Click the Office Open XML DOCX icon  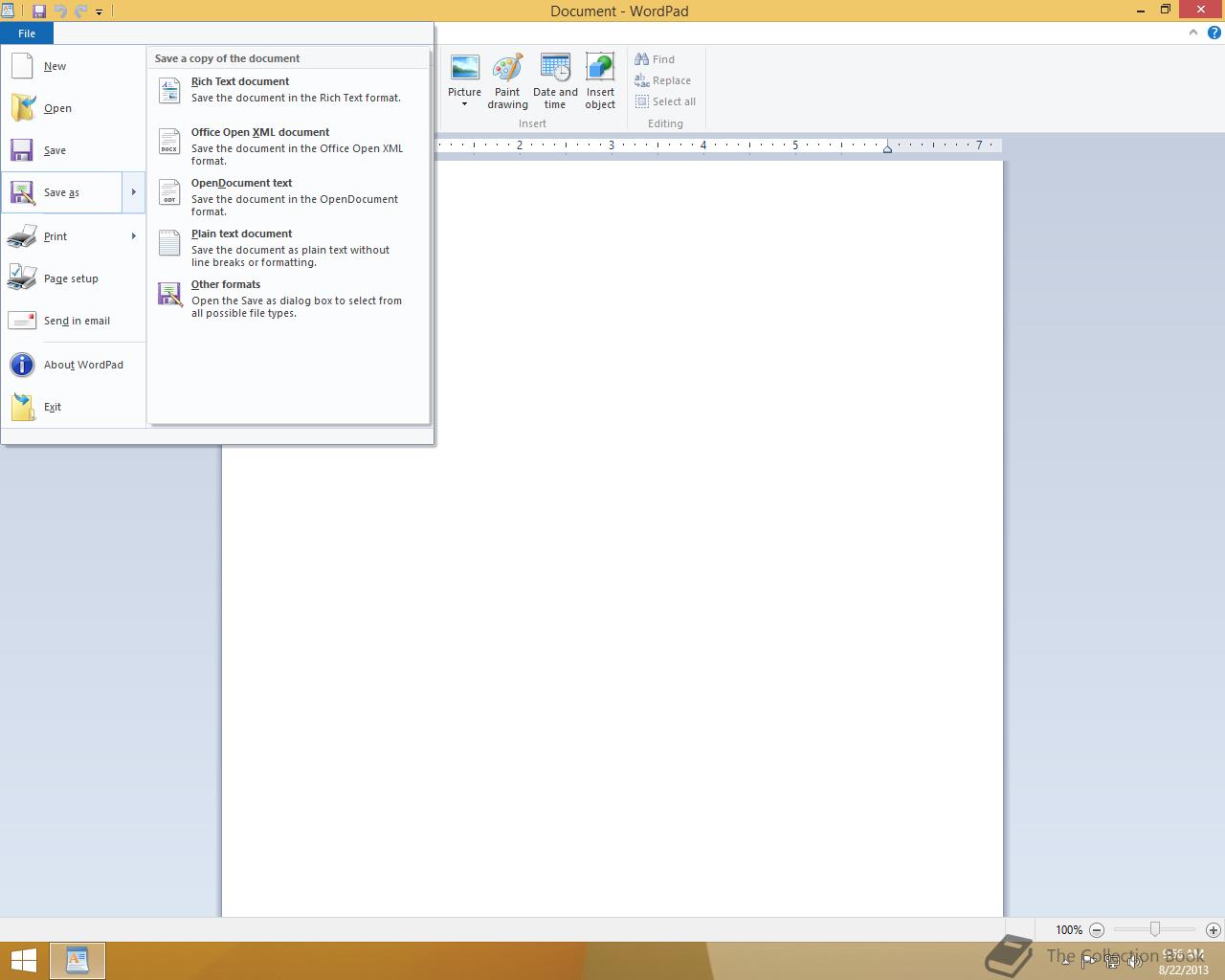pyautogui.click(x=169, y=141)
